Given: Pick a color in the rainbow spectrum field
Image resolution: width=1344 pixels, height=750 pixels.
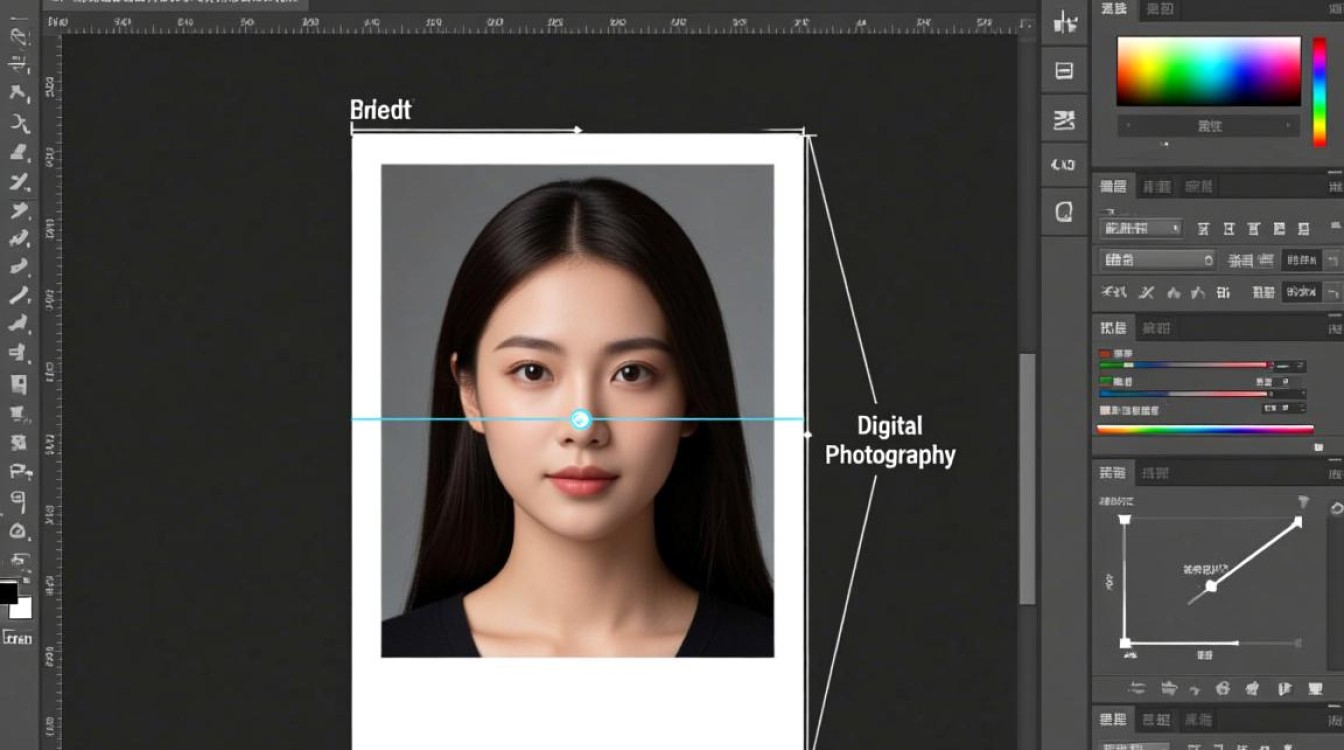Looking at the screenshot, I should click(1208, 71).
